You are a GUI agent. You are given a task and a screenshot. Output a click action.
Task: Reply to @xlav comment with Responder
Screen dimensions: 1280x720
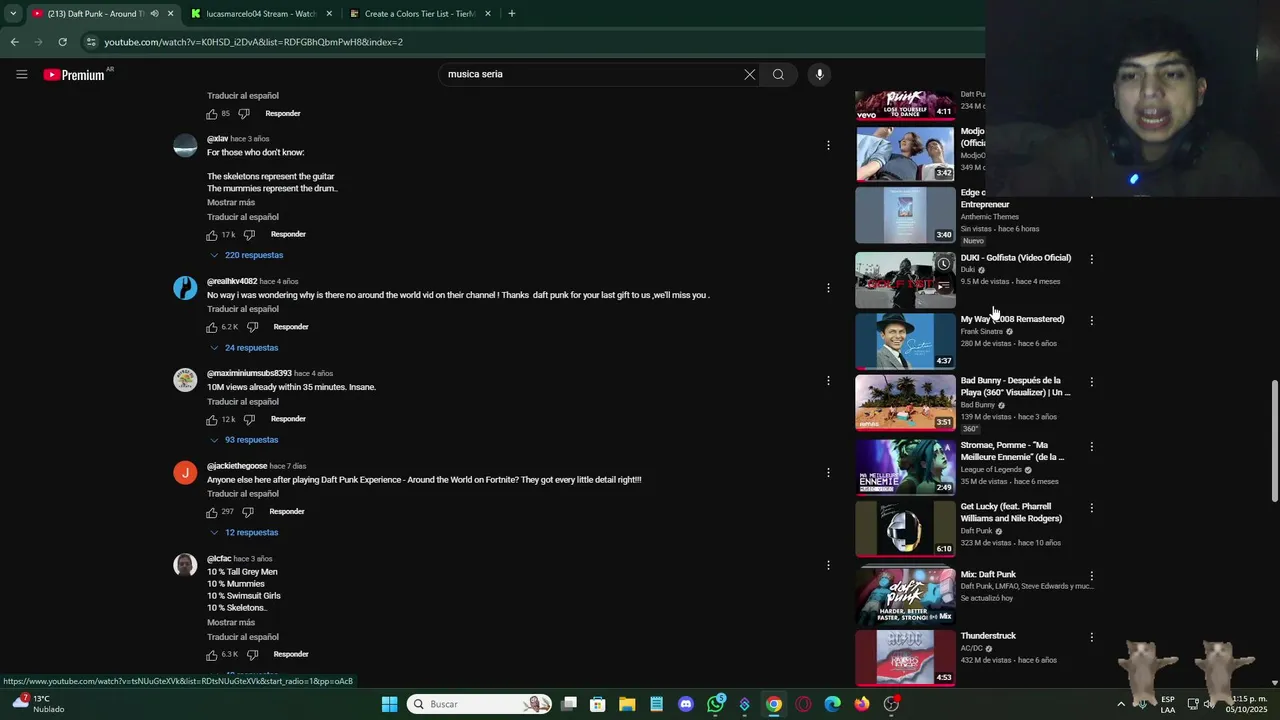click(288, 235)
